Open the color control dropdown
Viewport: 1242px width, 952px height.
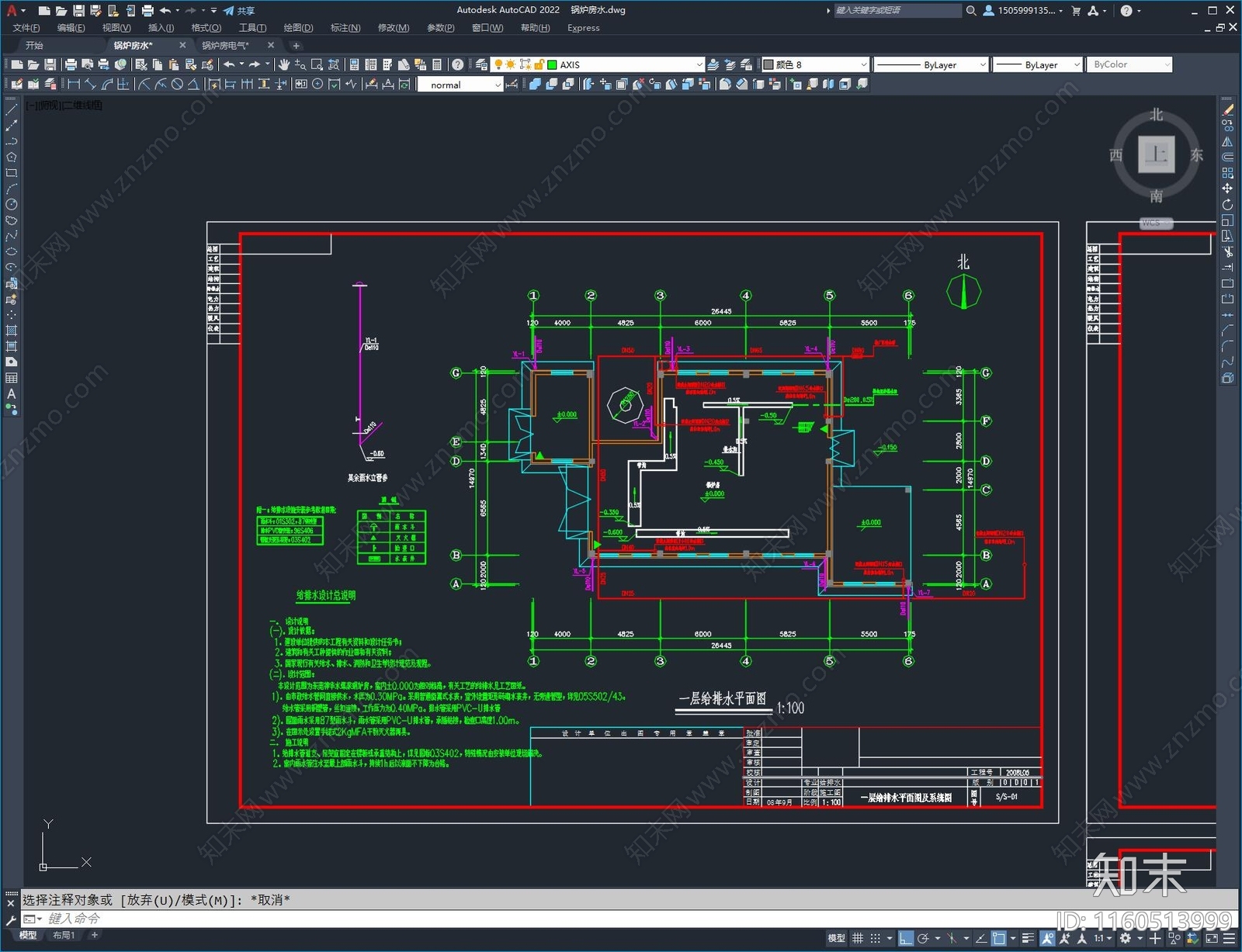tap(863, 65)
